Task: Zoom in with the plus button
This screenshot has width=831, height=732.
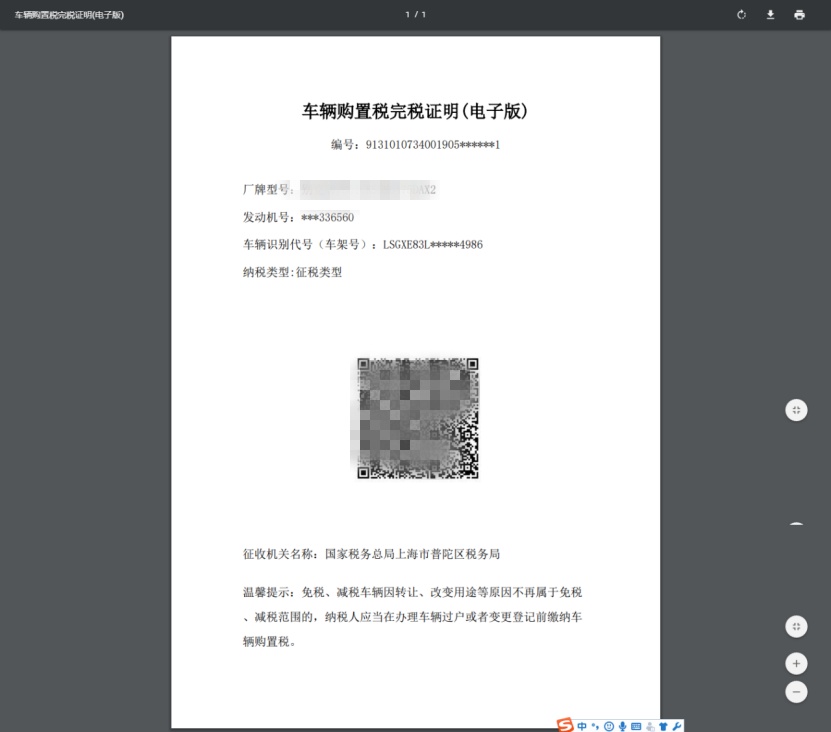Action: tap(796, 663)
